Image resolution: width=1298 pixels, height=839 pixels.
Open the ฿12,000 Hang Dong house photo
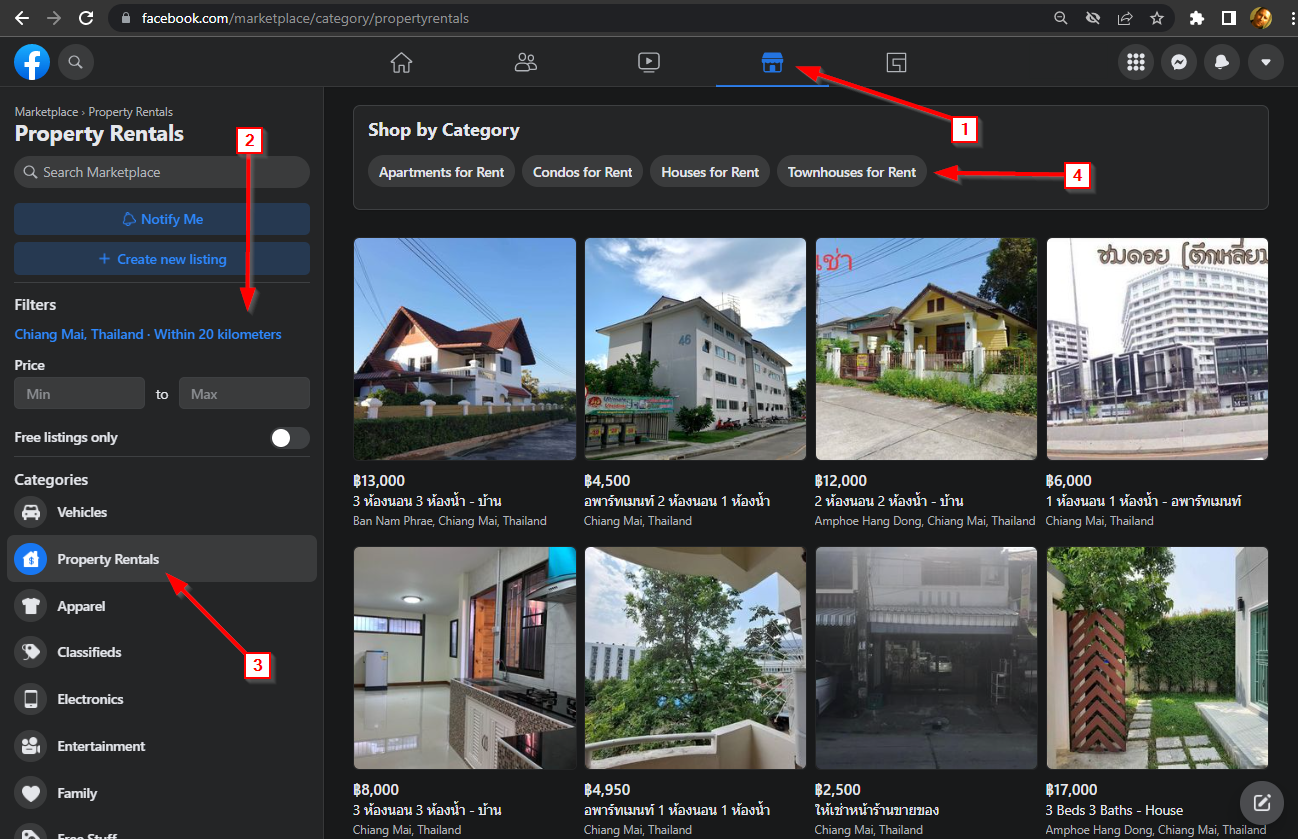pos(926,349)
